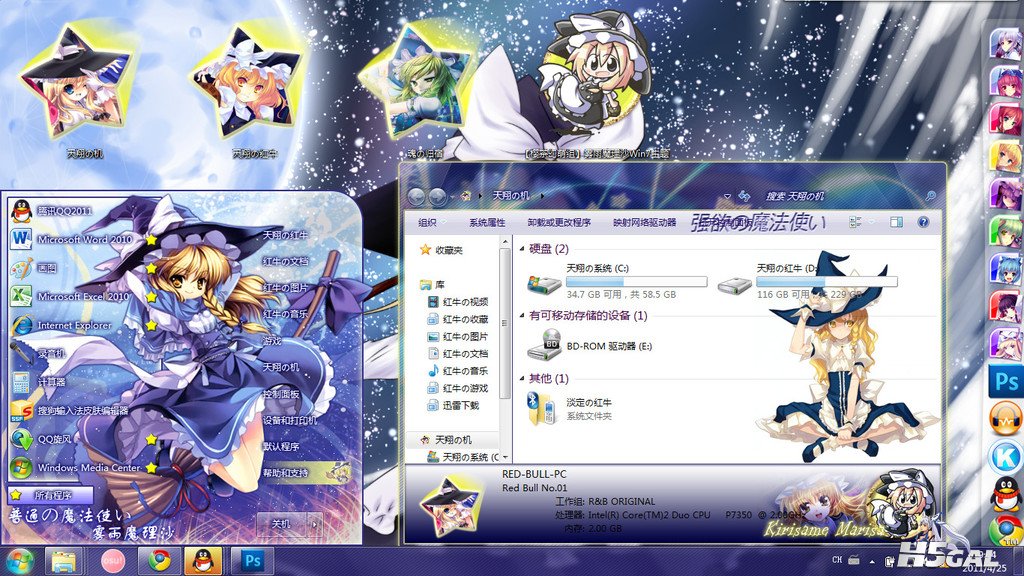This screenshot has height=576, width=1024.
Task: Click 系统属性 in the explorer toolbar
Action: [487, 223]
